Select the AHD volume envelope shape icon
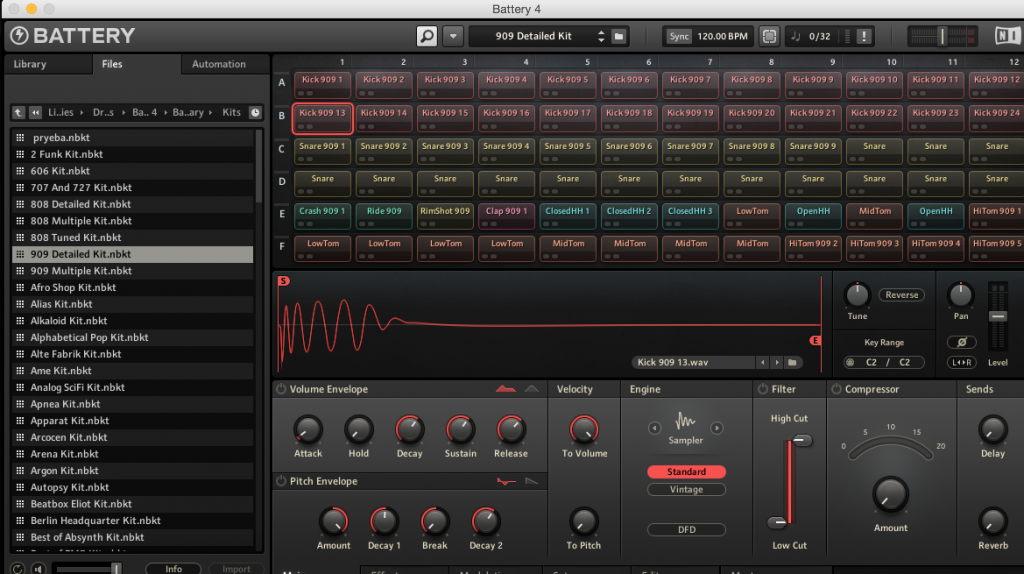 click(x=532, y=389)
